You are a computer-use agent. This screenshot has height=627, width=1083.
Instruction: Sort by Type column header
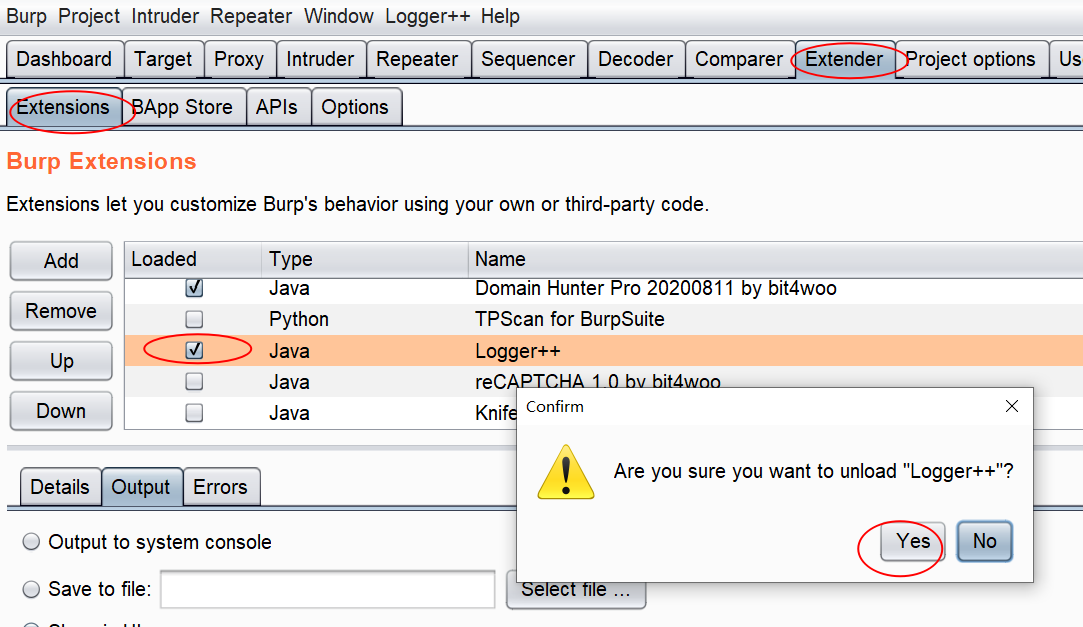coord(365,260)
